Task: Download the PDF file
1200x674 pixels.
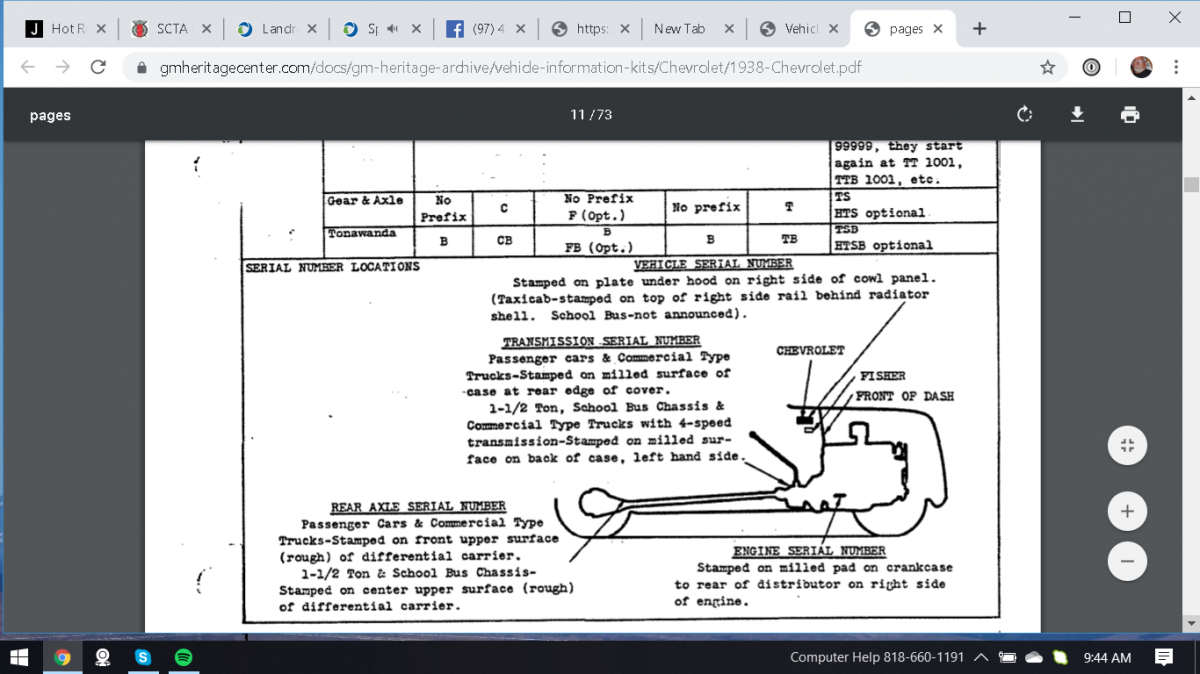Action: 1077,115
